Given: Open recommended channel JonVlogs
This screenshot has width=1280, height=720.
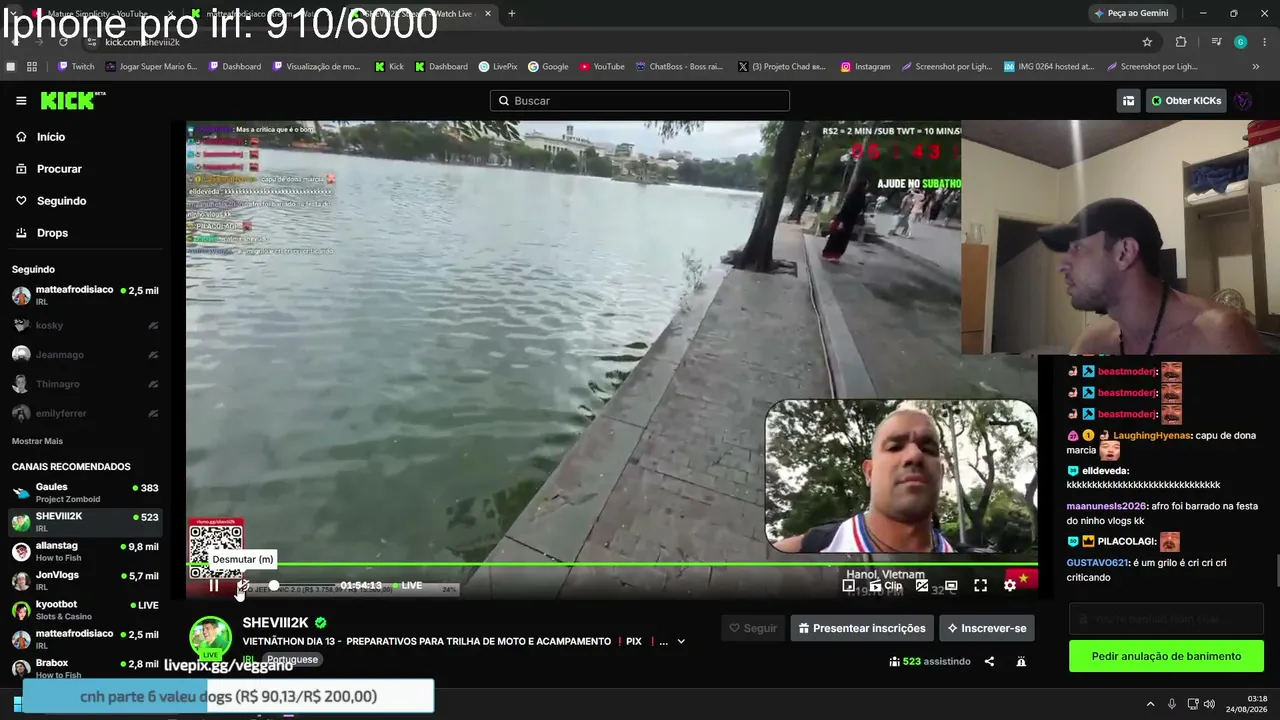Looking at the screenshot, I should click(x=85, y=581).
